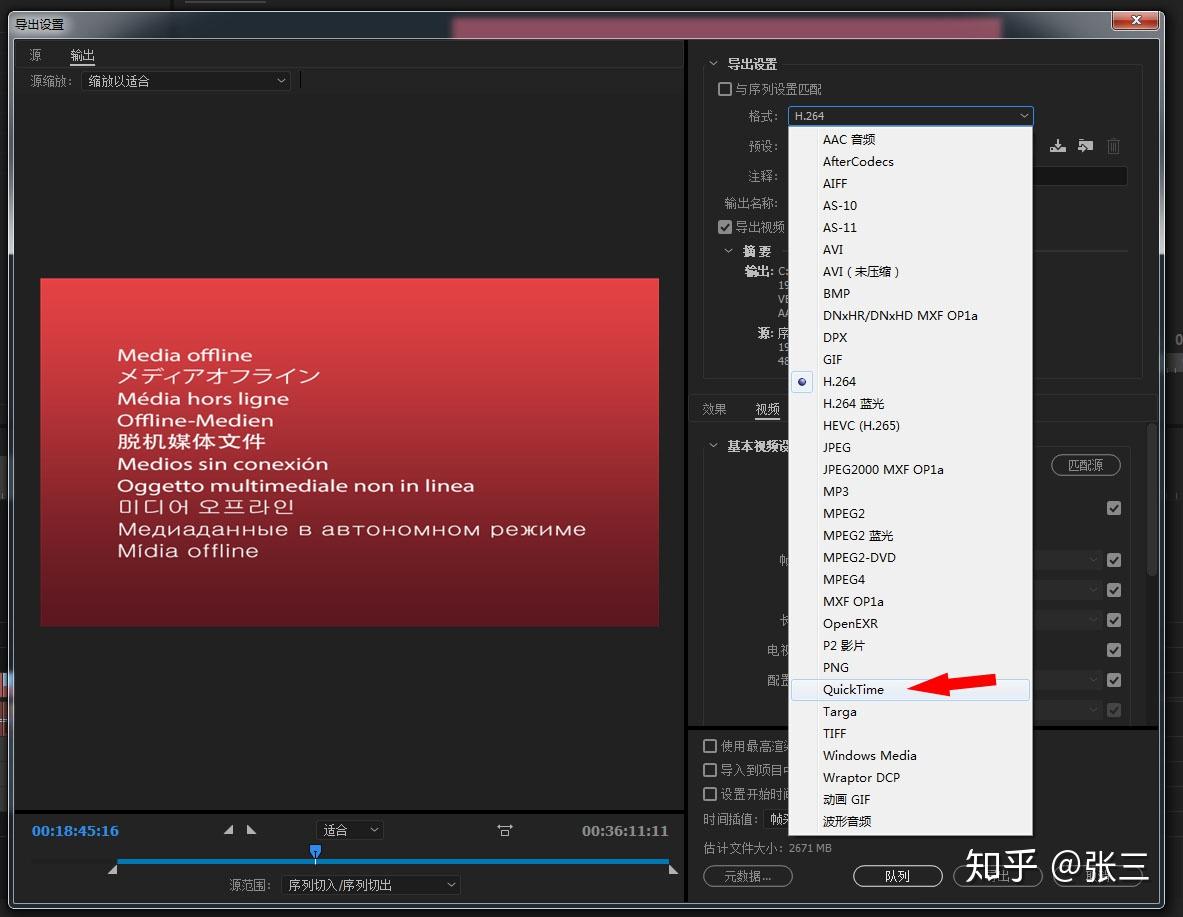Choose PNG from the format list
Screen dimensions: 1183x917
click(x=911, y=667)
